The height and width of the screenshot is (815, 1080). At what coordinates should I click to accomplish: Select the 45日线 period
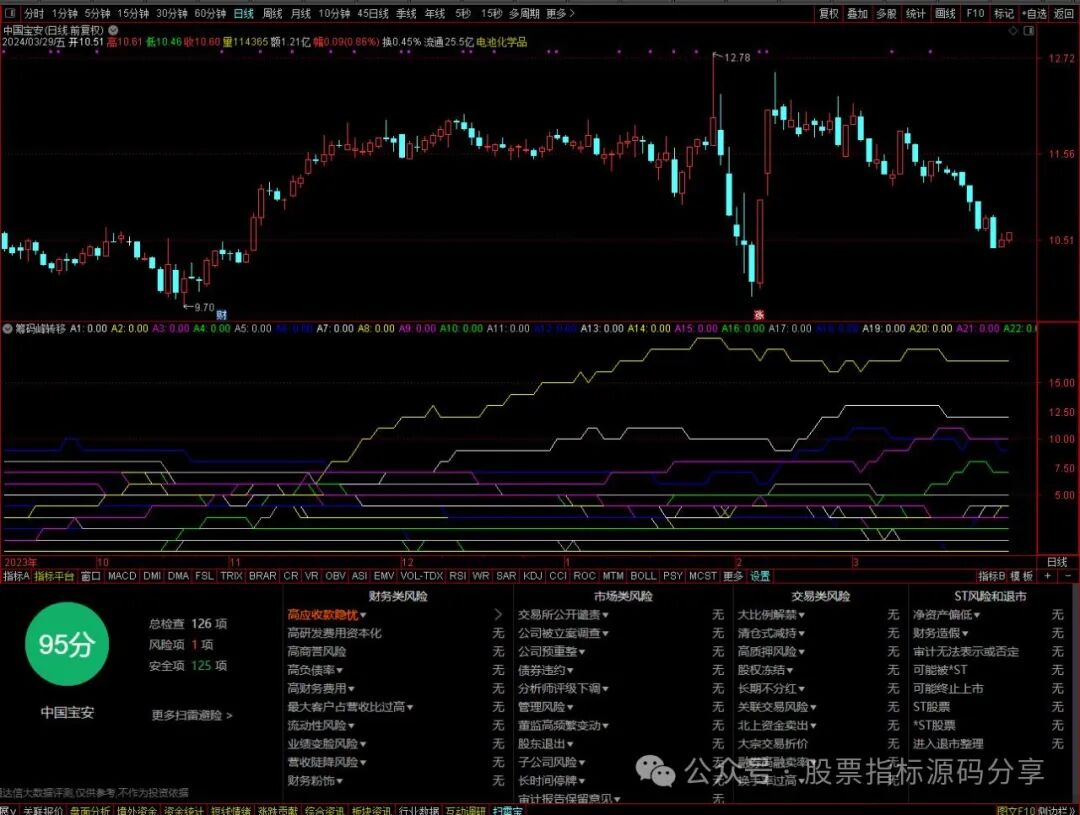click(373, 13)
